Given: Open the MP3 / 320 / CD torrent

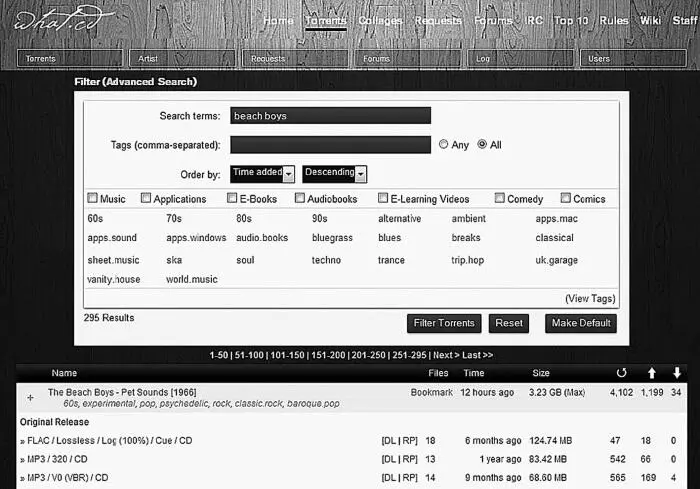Looking at the screenshot, I should (x=58, y=459).
